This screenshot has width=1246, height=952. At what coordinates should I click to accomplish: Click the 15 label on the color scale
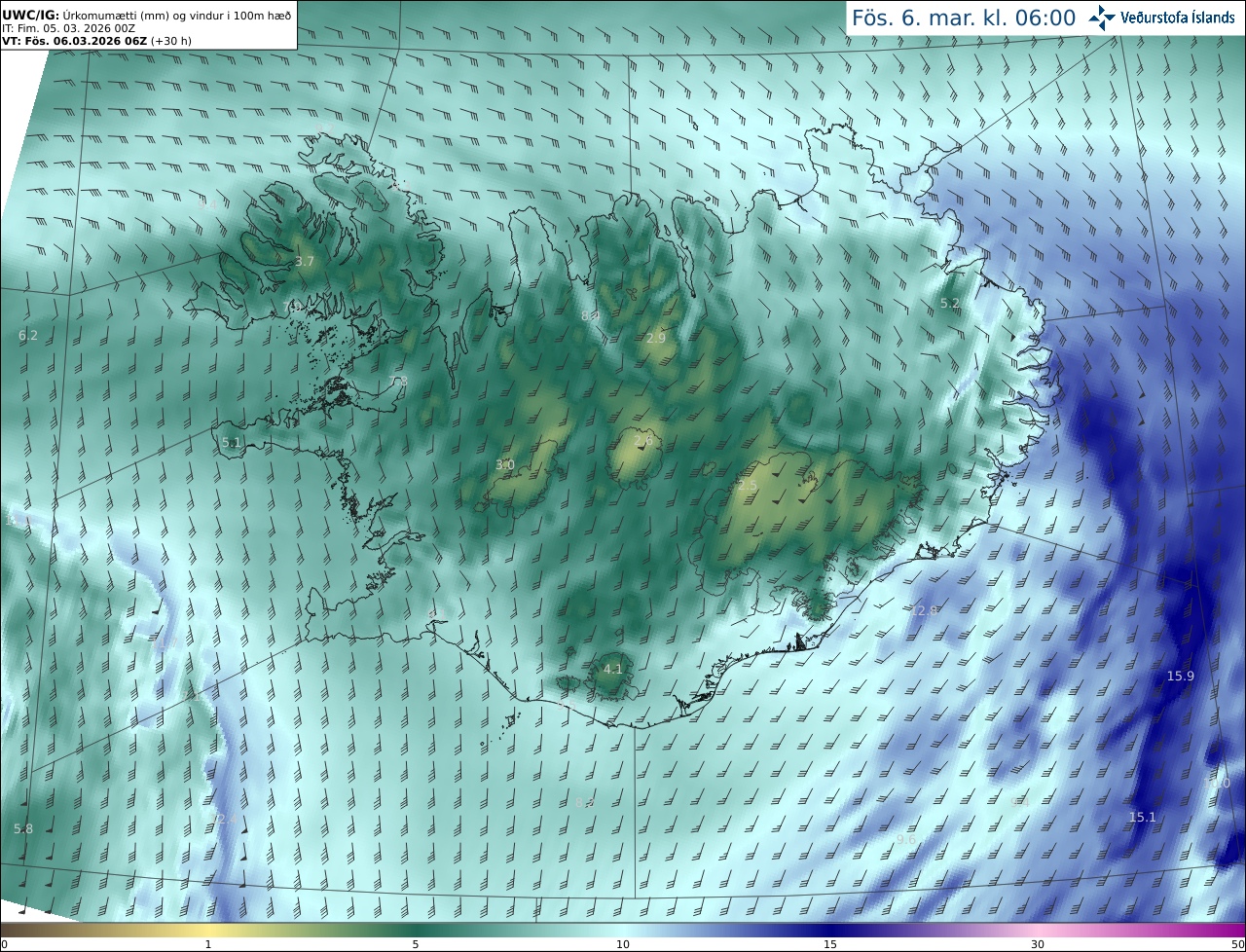click(x=830, y=944)
